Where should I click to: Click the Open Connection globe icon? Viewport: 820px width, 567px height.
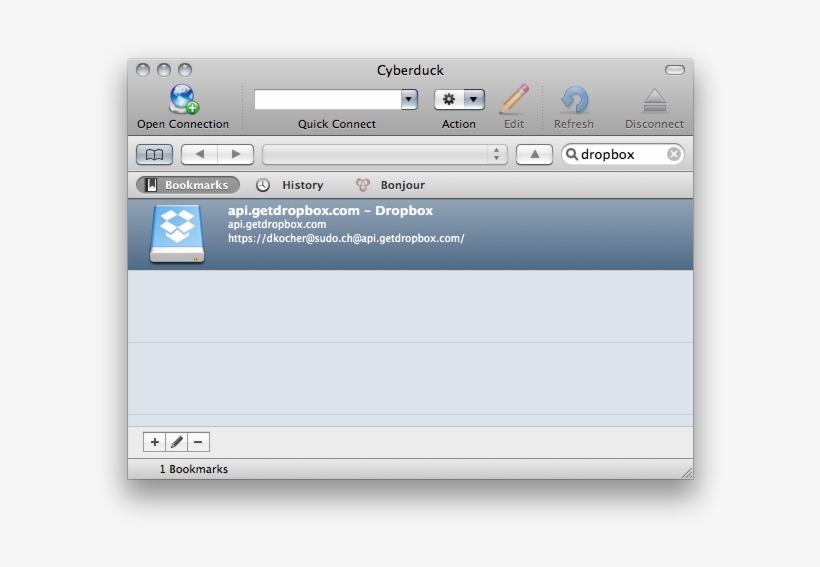(x=184, y=99)
